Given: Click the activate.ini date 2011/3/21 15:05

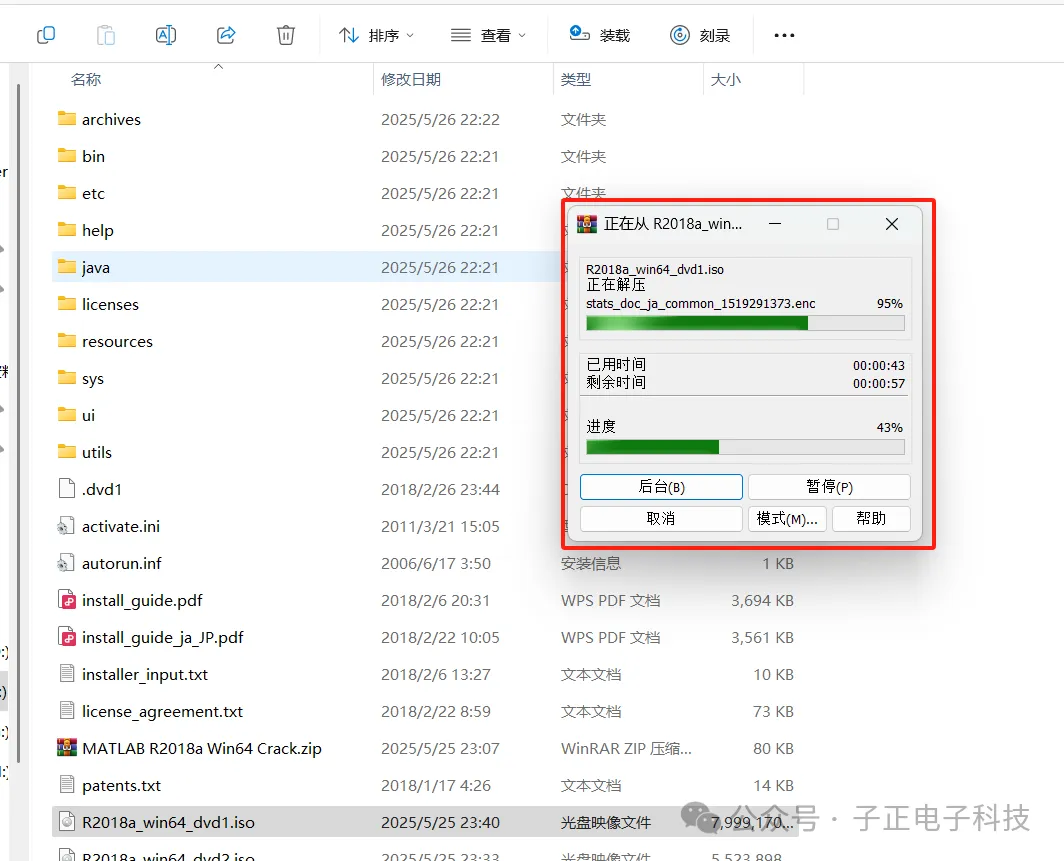Looking at the screenshot, I should 440,527.
